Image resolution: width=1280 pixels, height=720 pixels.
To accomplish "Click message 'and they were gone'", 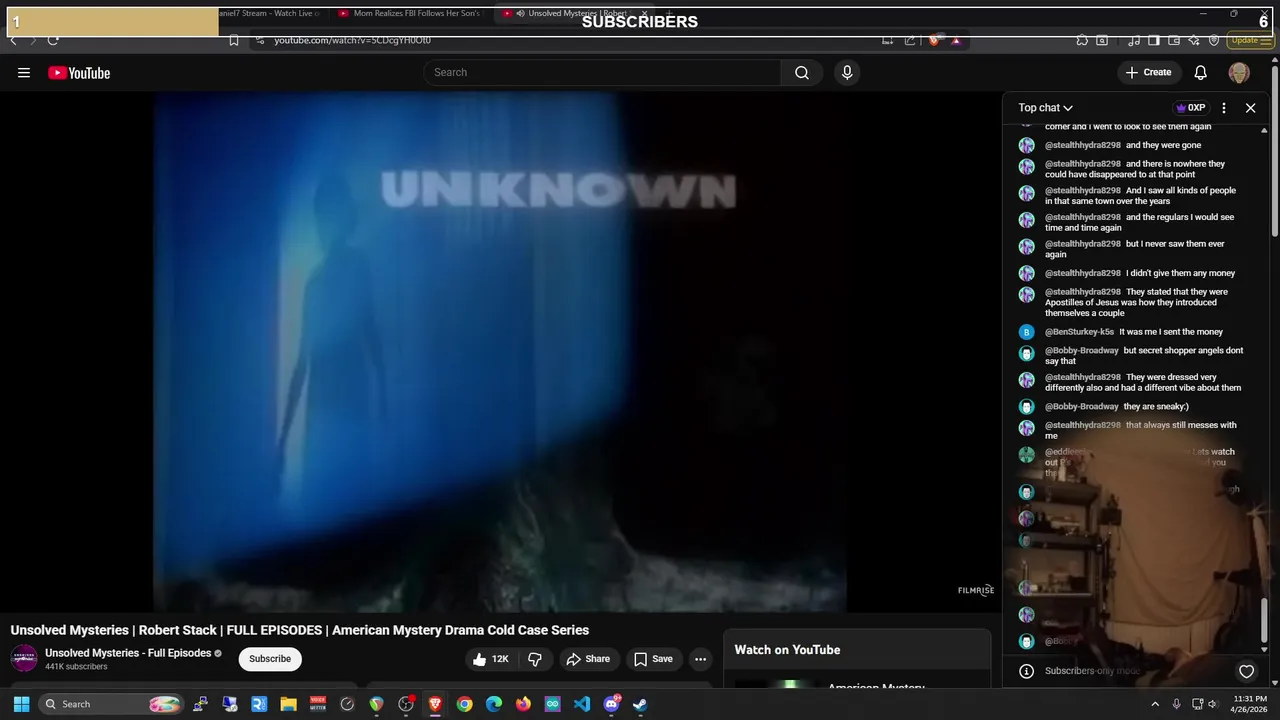I will [x=1163, y=145].
